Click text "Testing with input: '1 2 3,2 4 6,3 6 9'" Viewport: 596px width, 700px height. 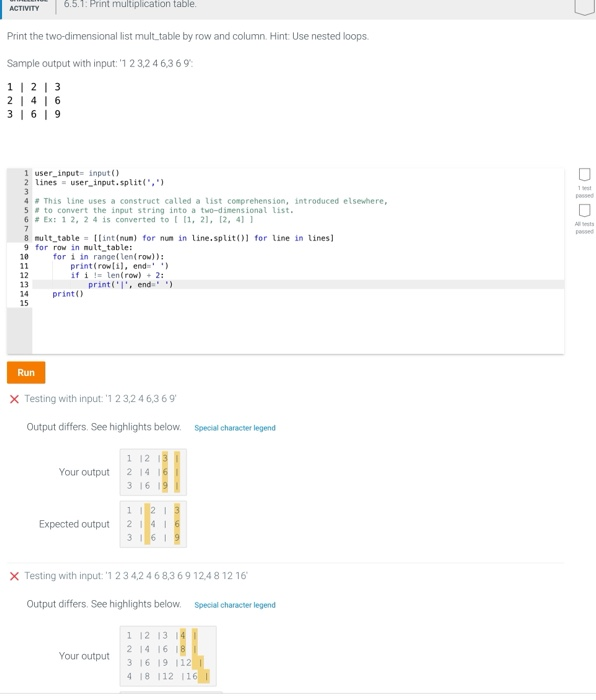[x=100, y=399]
